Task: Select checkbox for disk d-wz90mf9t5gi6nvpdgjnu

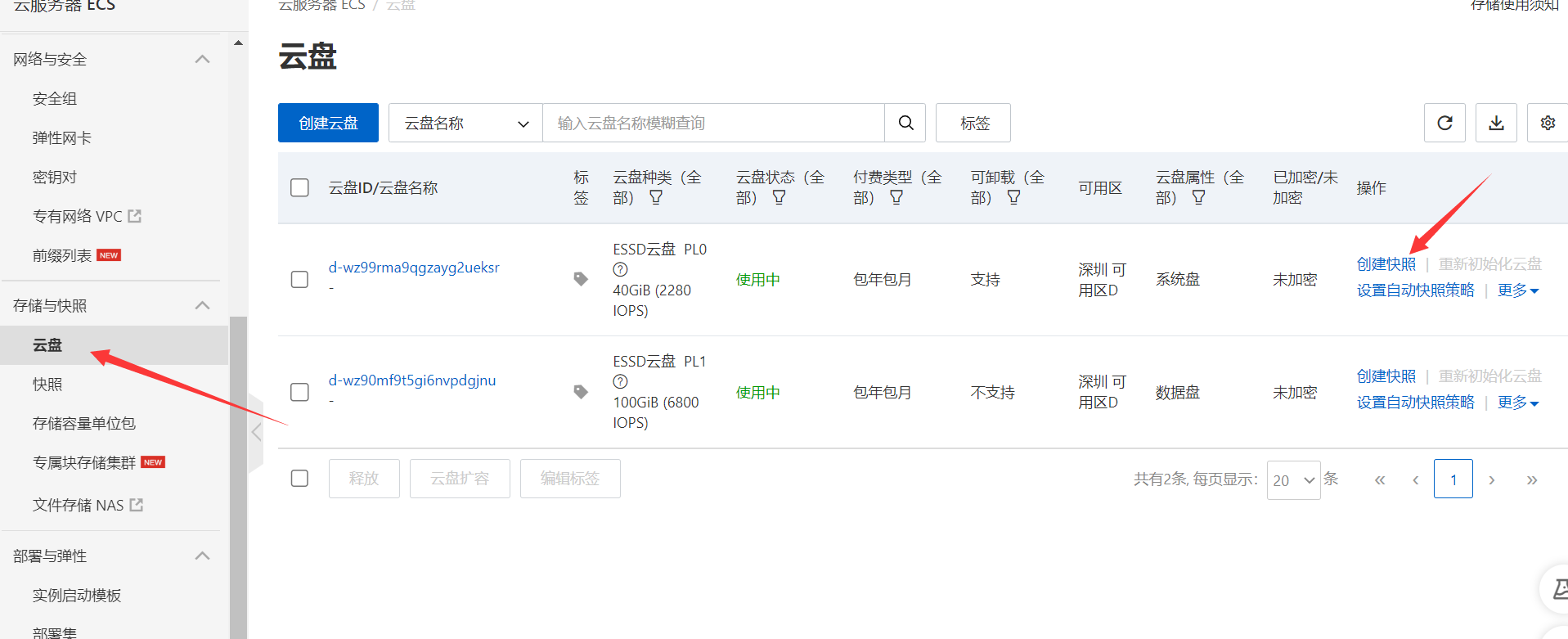Action: (300, 392)
